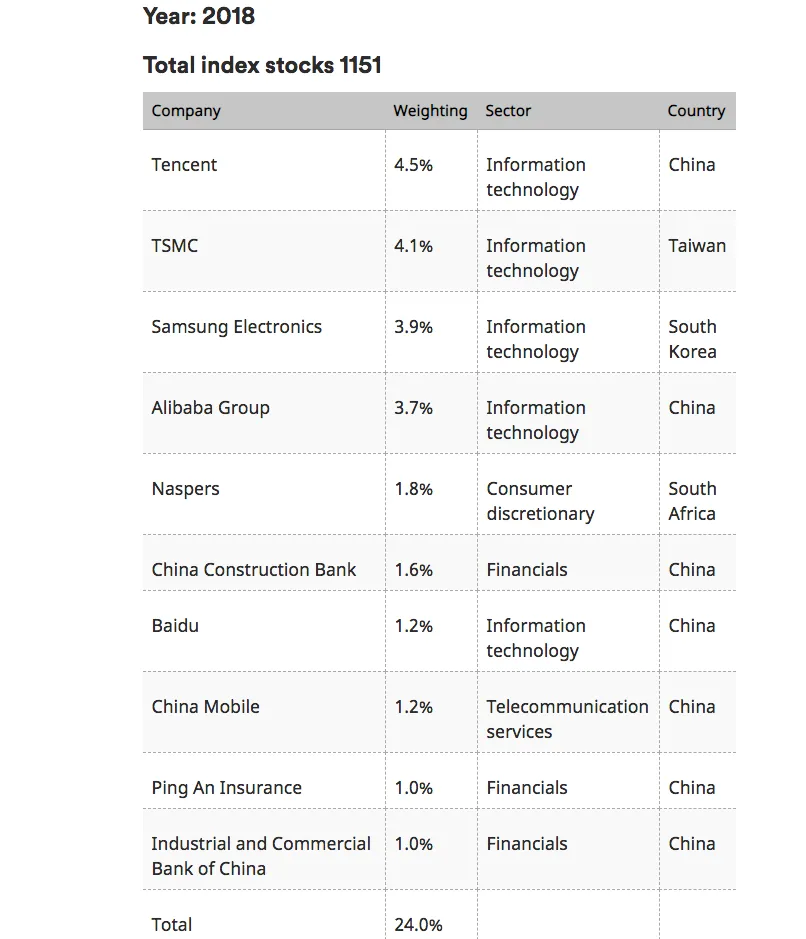This screenshot has height=939, width=806.
Task: Click the Total index stocks 1151 heading
Action: 262,66
